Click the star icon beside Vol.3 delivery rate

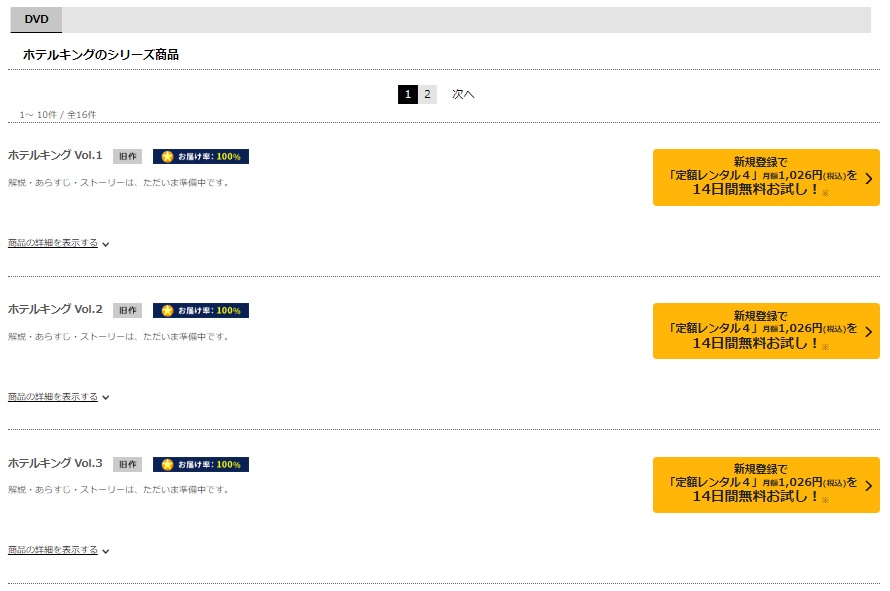point(167,464)
